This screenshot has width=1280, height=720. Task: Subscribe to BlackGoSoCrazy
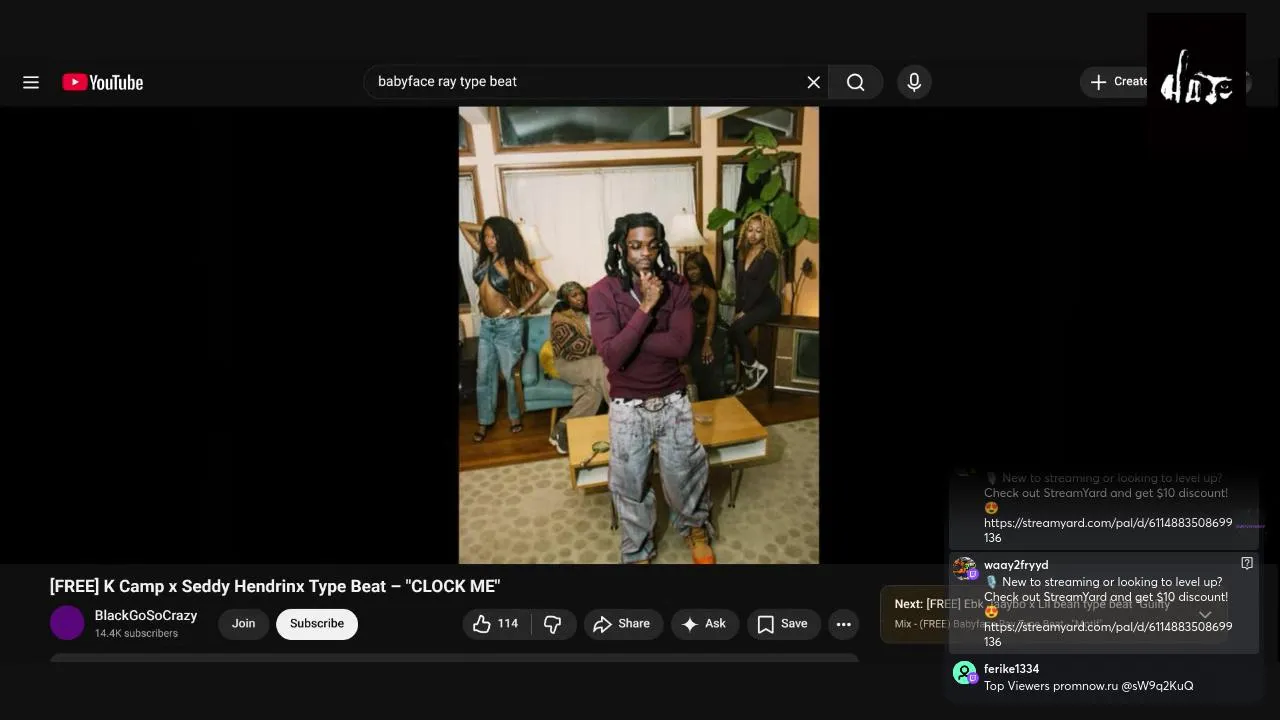pos(317,624)
